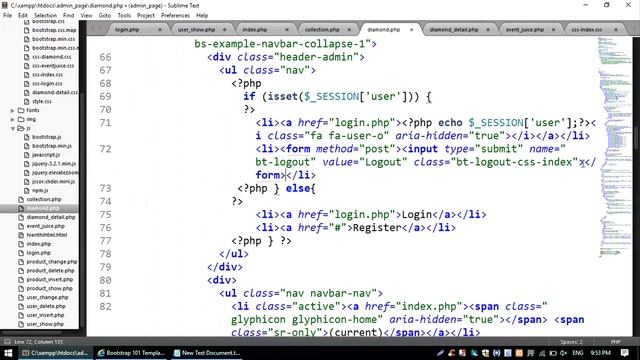Open Bootstrap 101 Template browser taskbar button

[x=131, y=353]
